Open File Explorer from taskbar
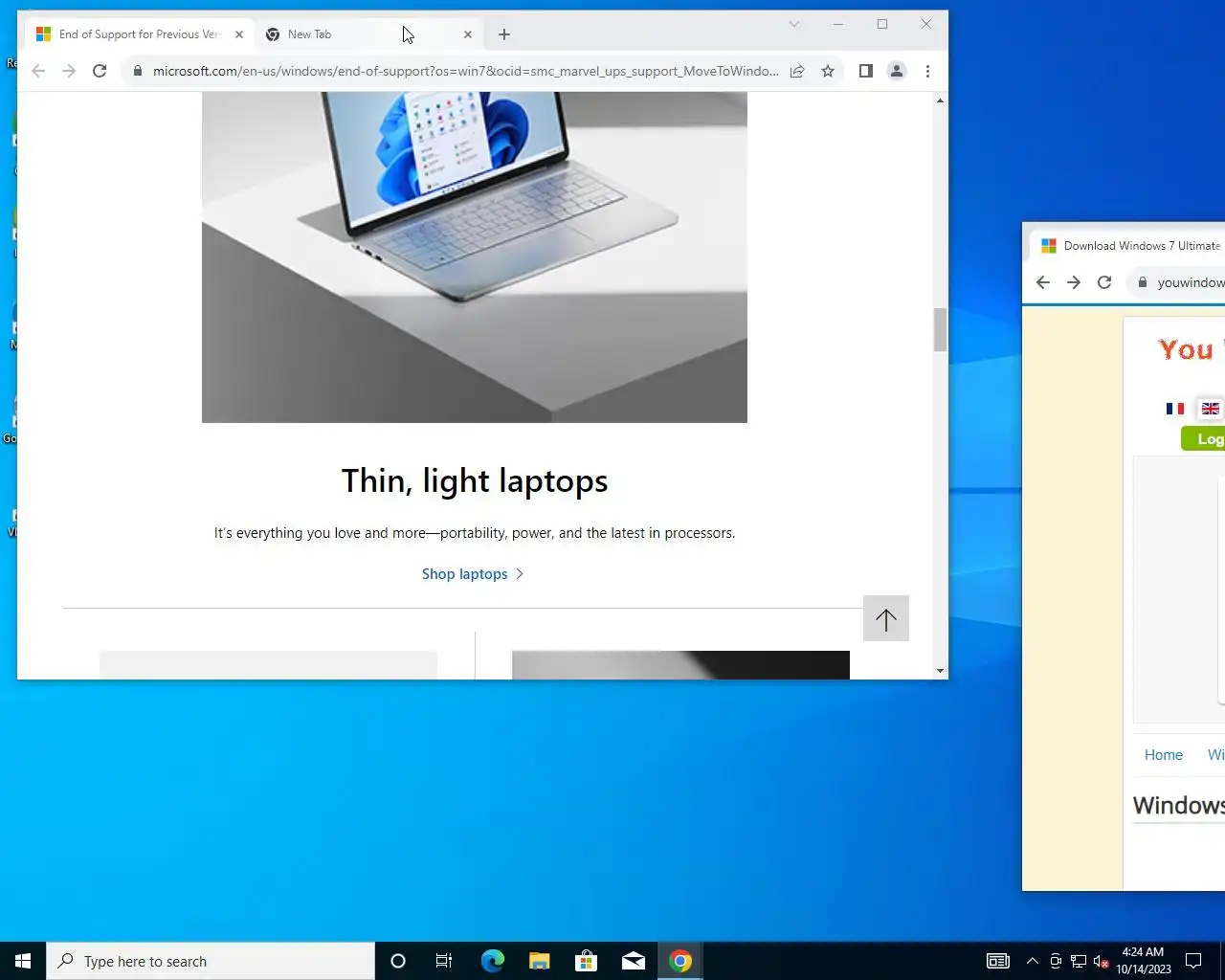The height and width of the screenshot is (980, 1225). pyautogui.click(x=539, y=961)
